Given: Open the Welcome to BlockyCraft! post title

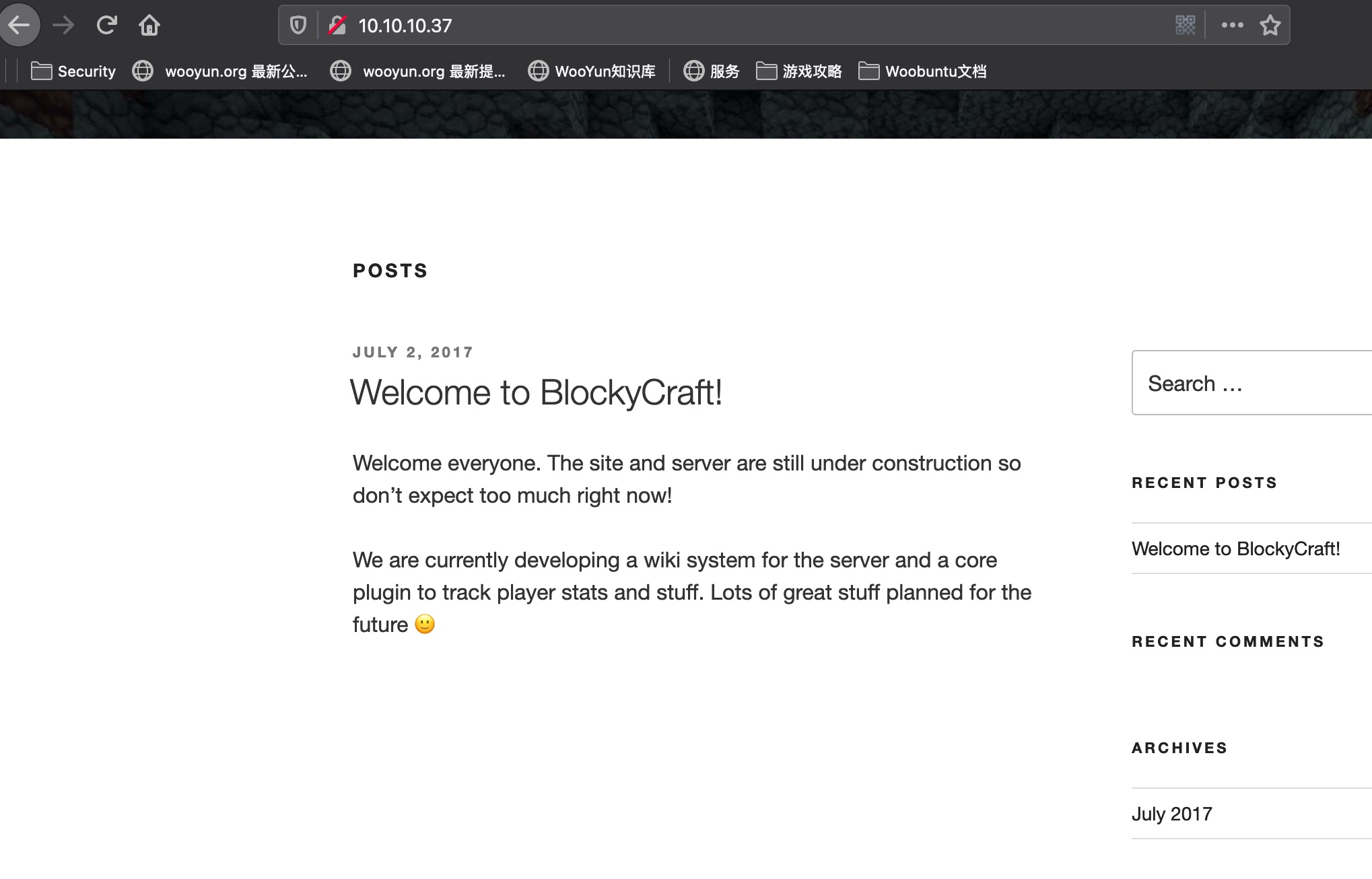Looking at the screenshot, I should (536, 392).
